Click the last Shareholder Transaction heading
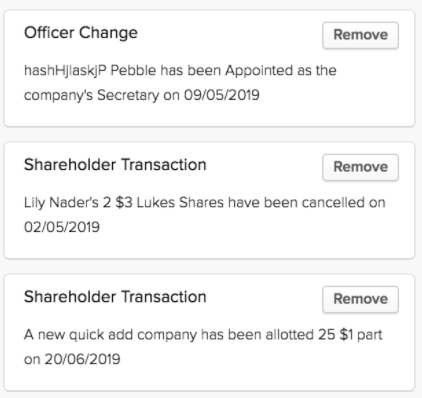 tap(115, 297)
